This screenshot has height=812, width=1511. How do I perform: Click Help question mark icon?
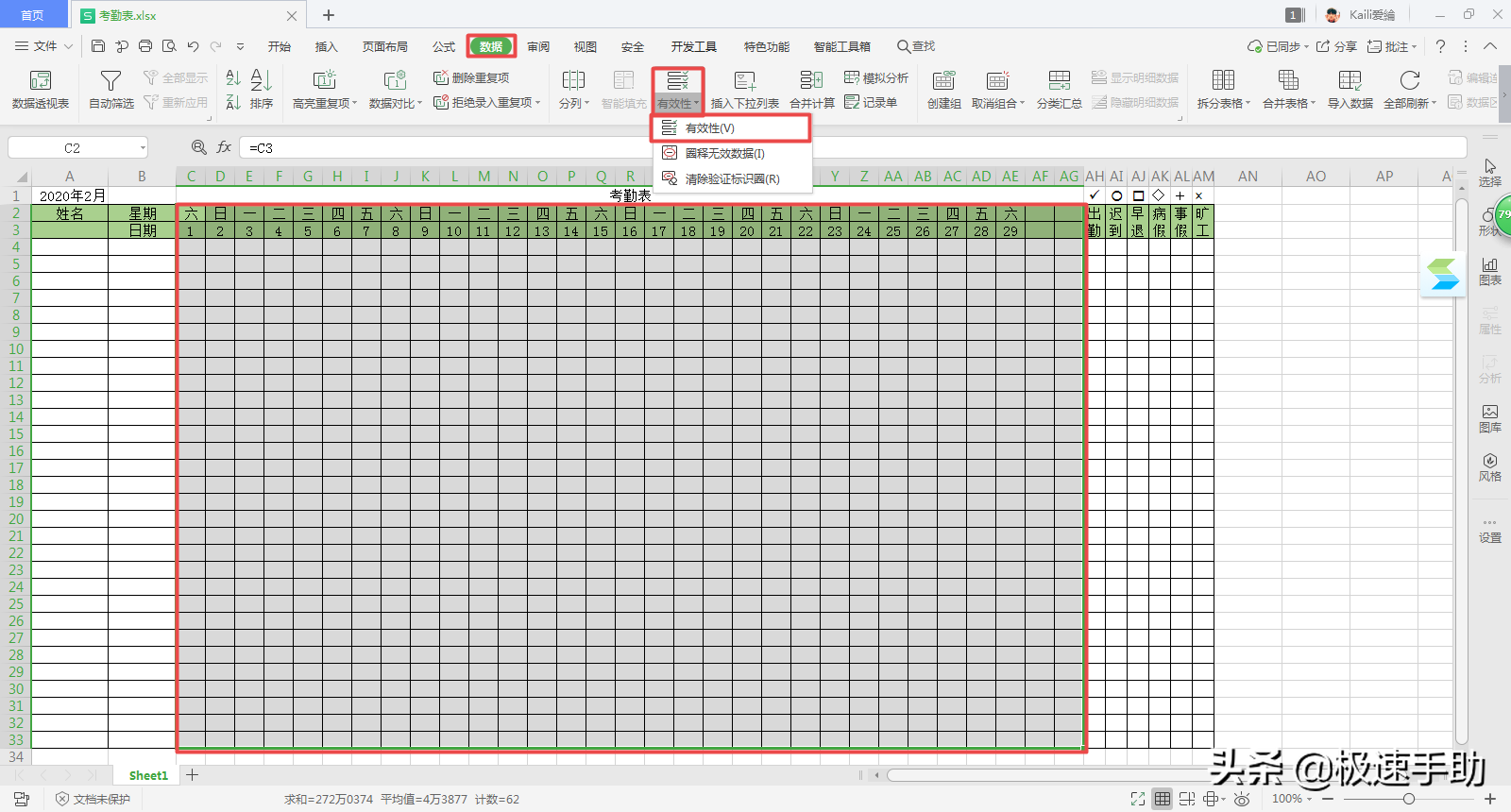(x=1440, y=46)
